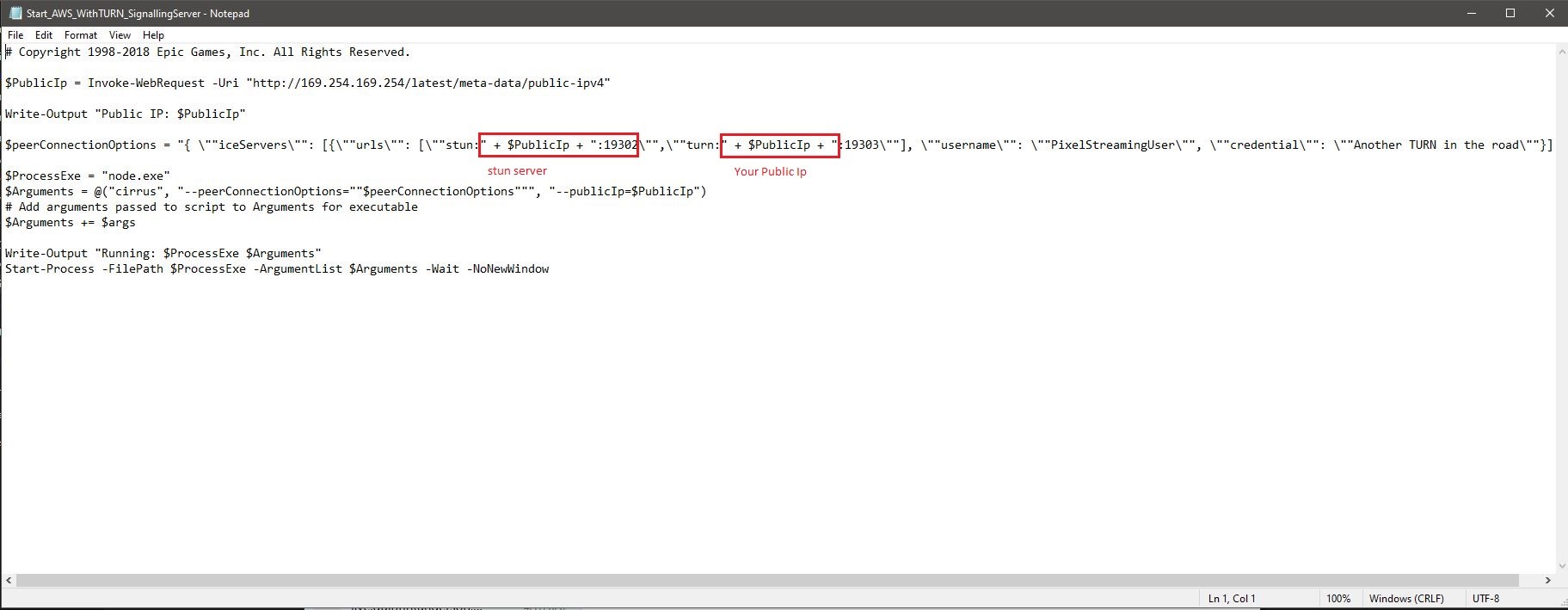Click the '$Arguments += $args' line
The image size is (1568, 610).
pyautogui.click(x=71, y=223)
